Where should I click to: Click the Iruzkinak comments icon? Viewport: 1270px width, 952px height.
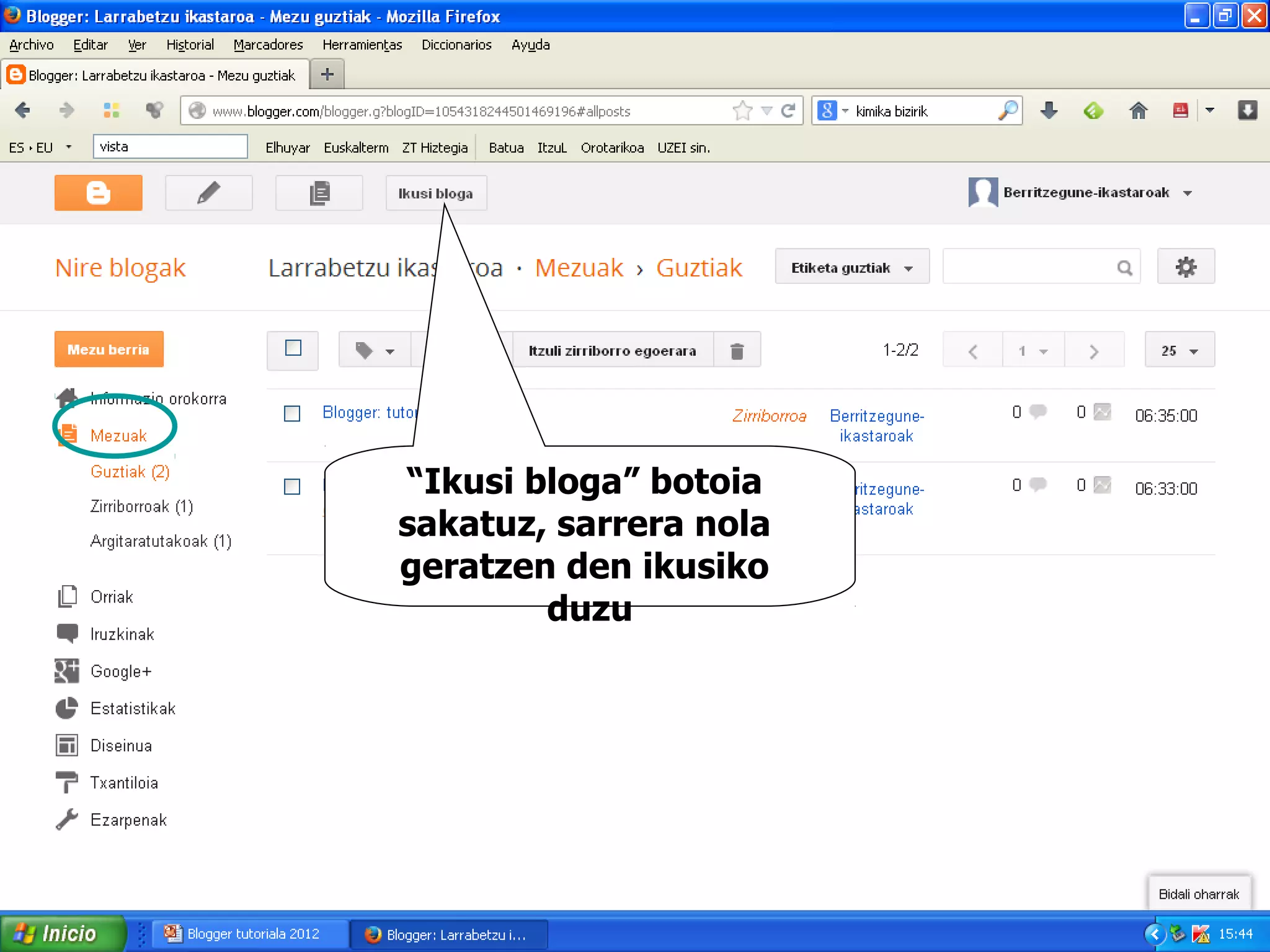tap(67, 633)
